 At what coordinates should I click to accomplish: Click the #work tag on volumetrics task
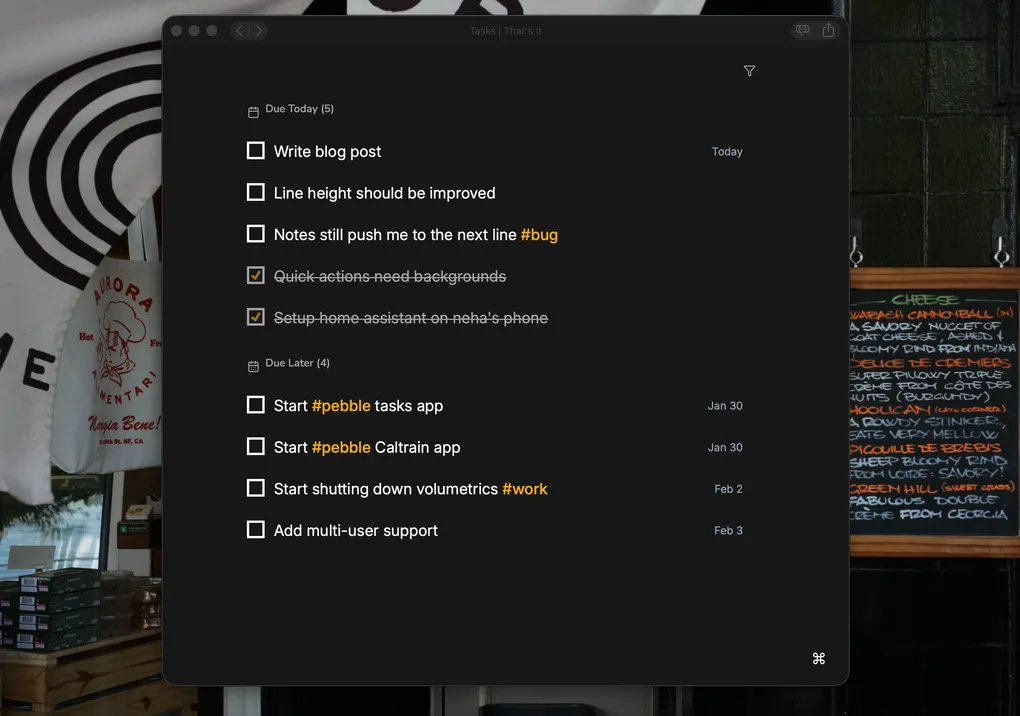pyautogui.click(x=524, y=489)
